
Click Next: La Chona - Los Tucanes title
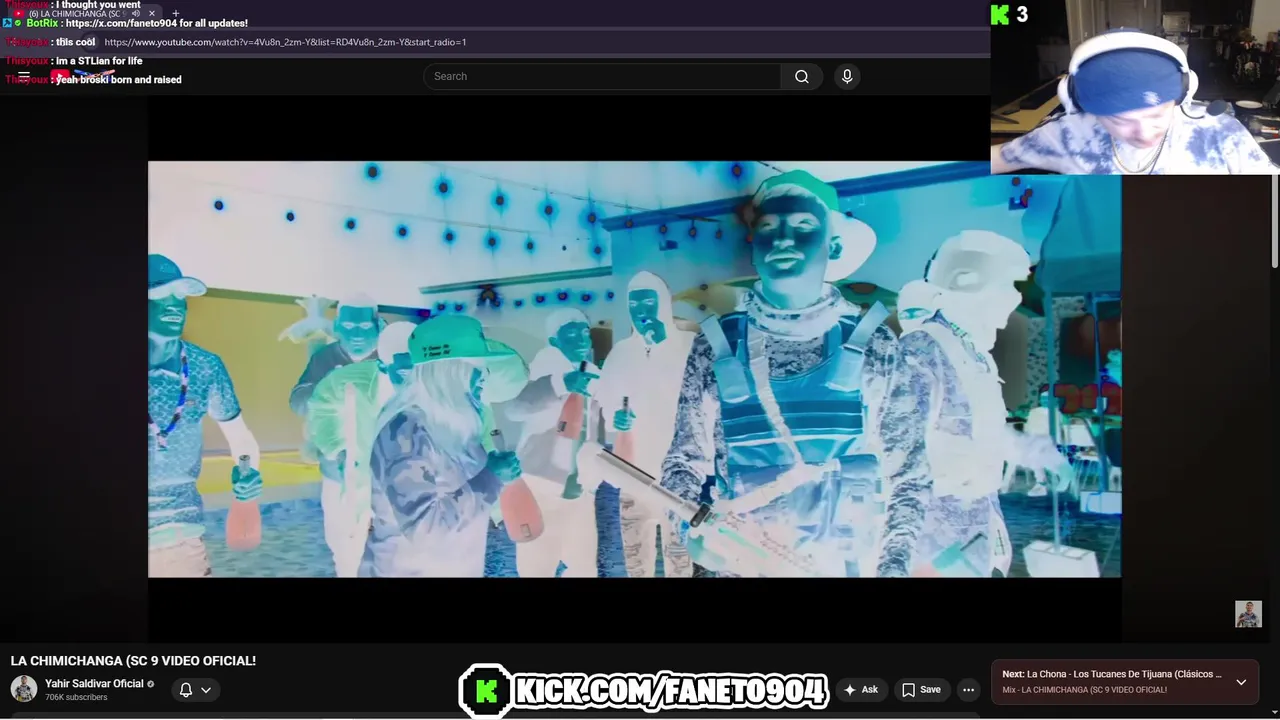click(1111, 674)
